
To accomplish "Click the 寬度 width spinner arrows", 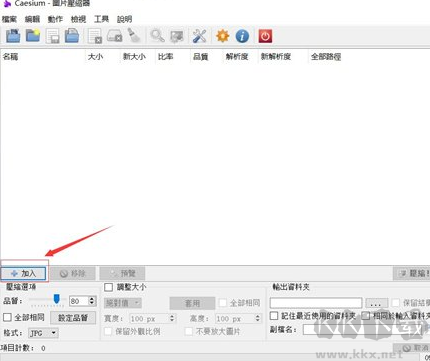I will coord(172,318).
